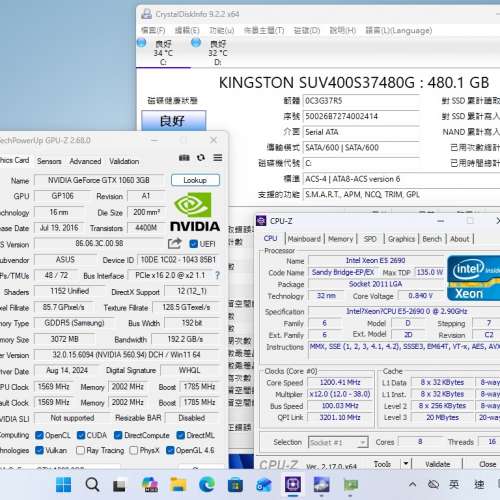Enable the Ray Tracing checkbox

(80, 450)
